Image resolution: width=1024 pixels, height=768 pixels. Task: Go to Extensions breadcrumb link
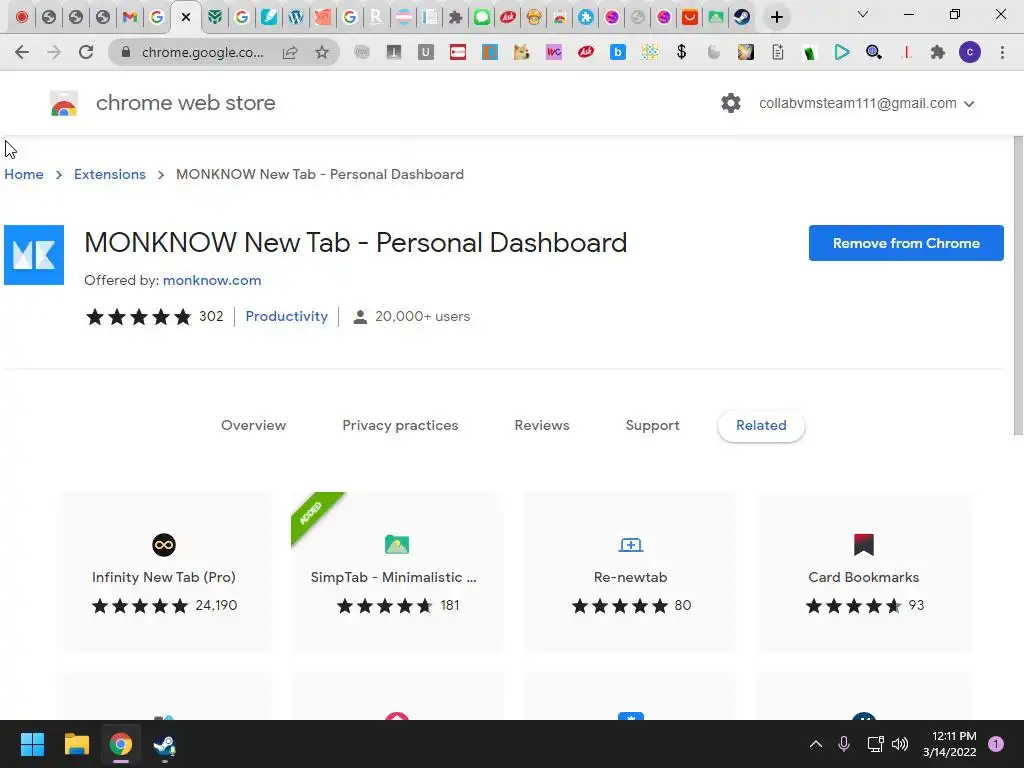[x=110, y=174]
